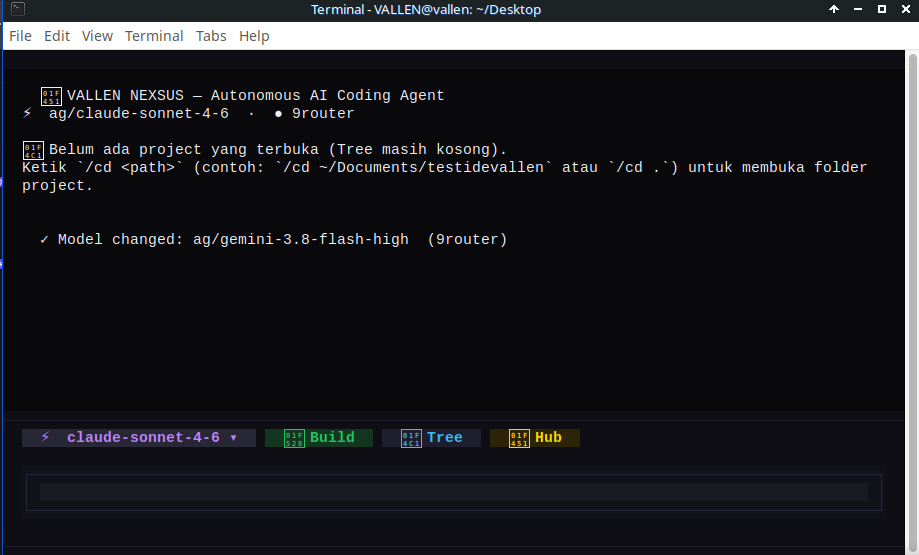Click the checkmark before 'Model changed'
Viewport: 919px width, 555px height.
44,240
